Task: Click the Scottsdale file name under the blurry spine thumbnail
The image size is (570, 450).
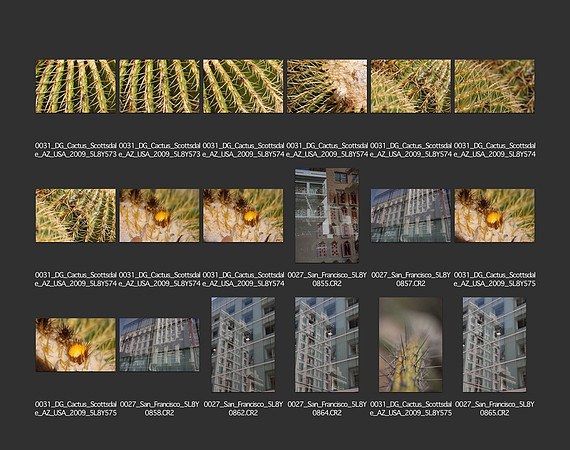Action: [410, 409]
